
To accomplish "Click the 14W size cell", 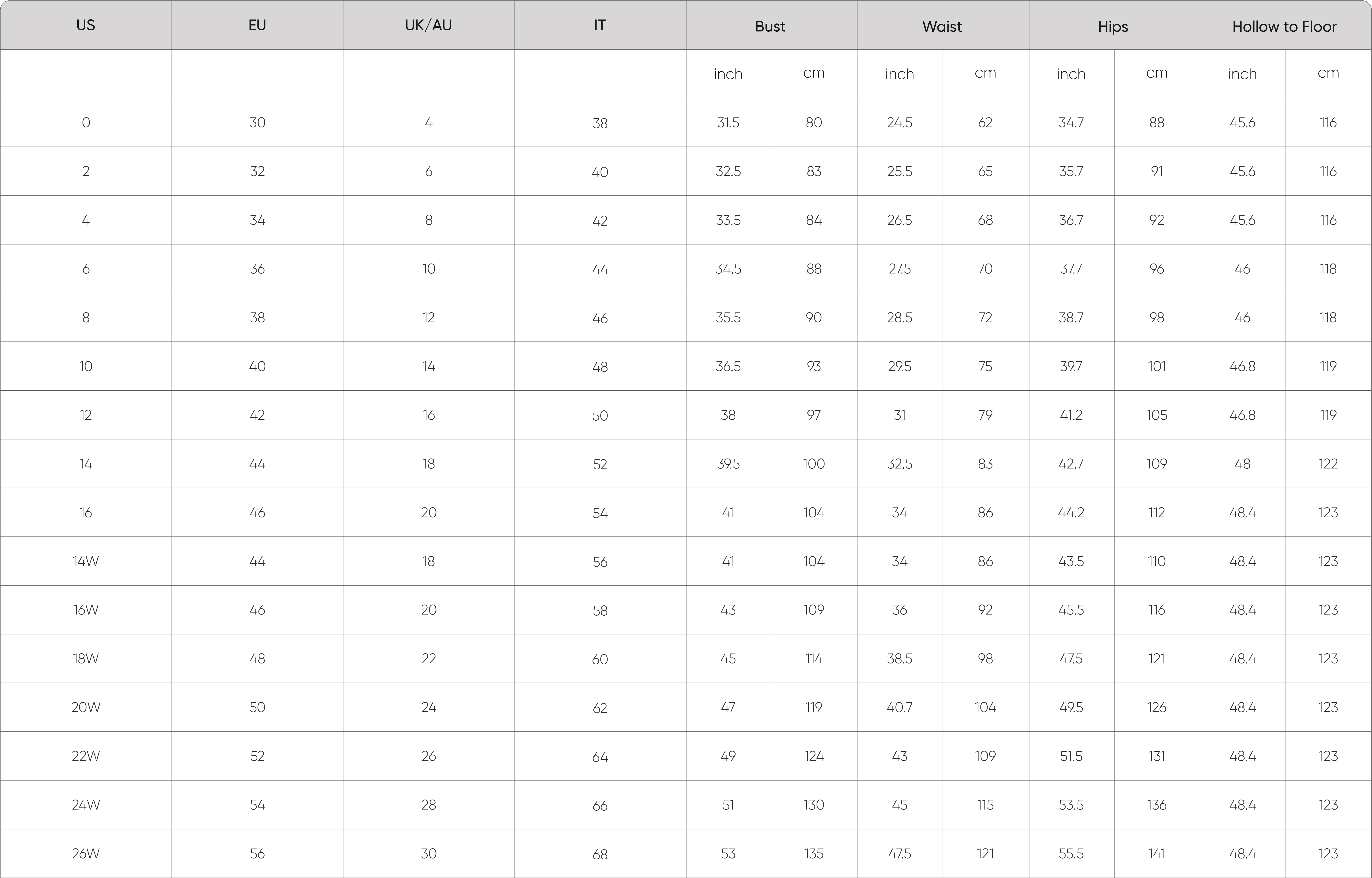I will 86,561.
